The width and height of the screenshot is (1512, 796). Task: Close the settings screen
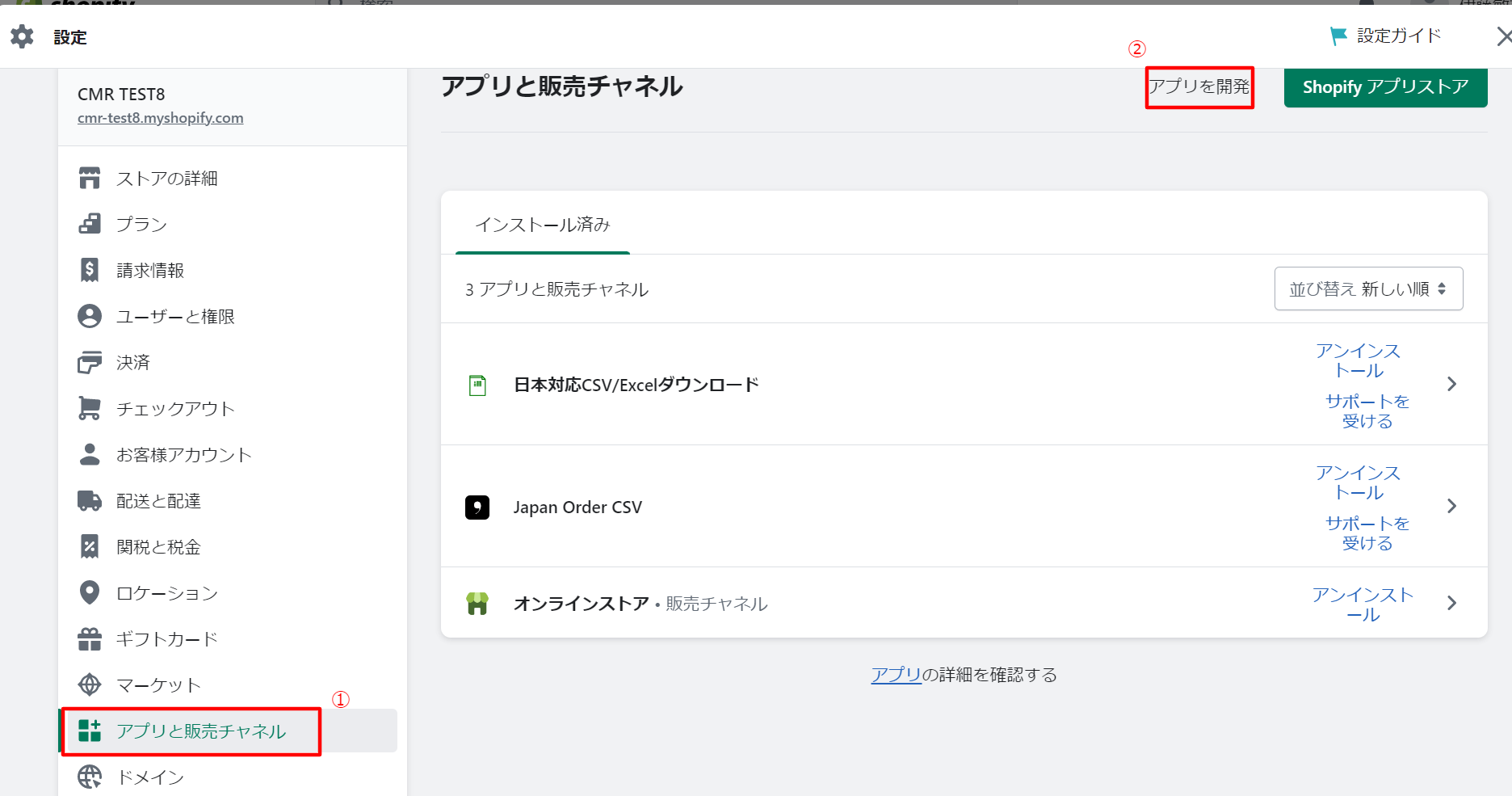coord(1503,36)
